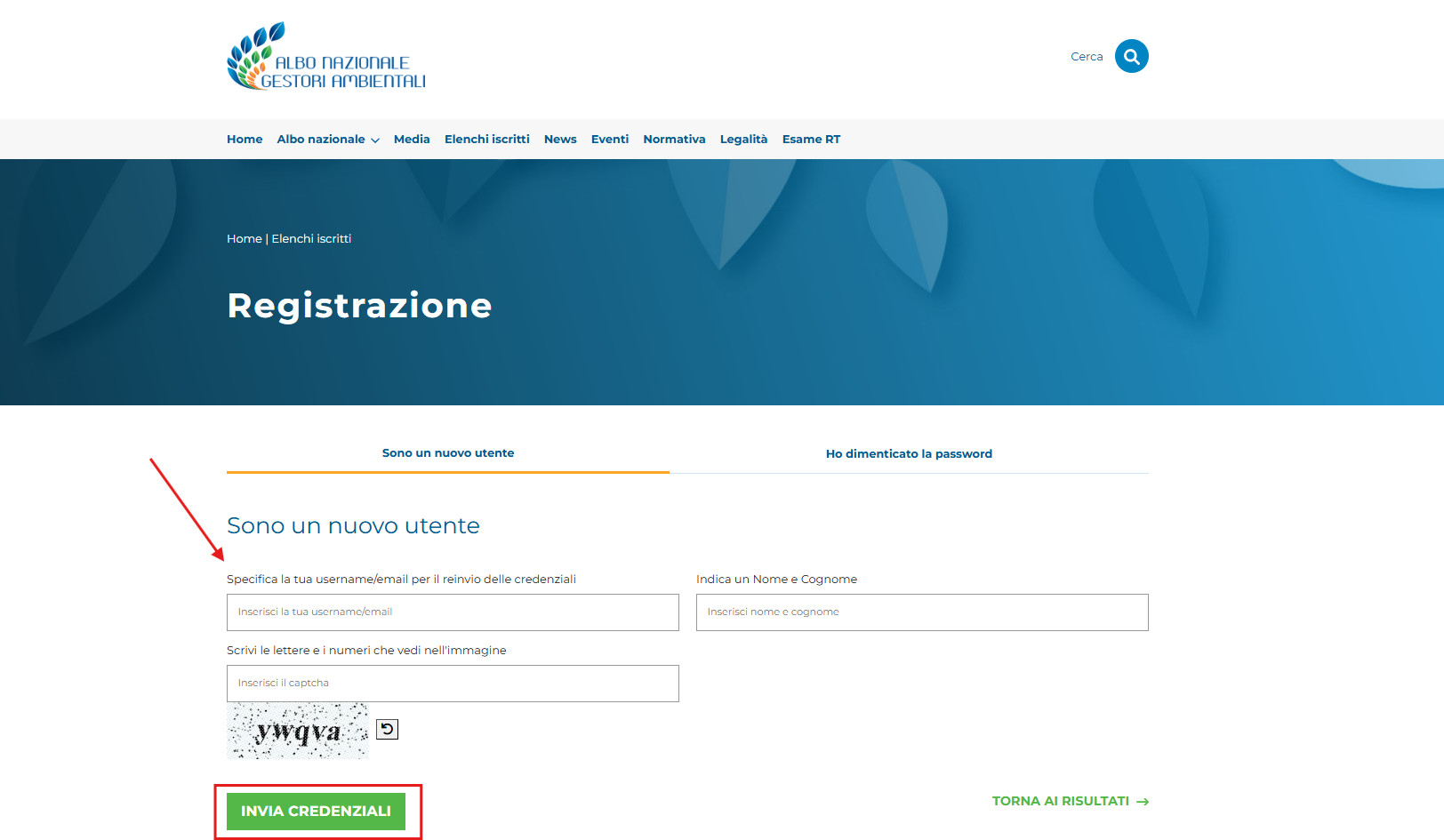Refresh the captcha image

coord(387,730)
